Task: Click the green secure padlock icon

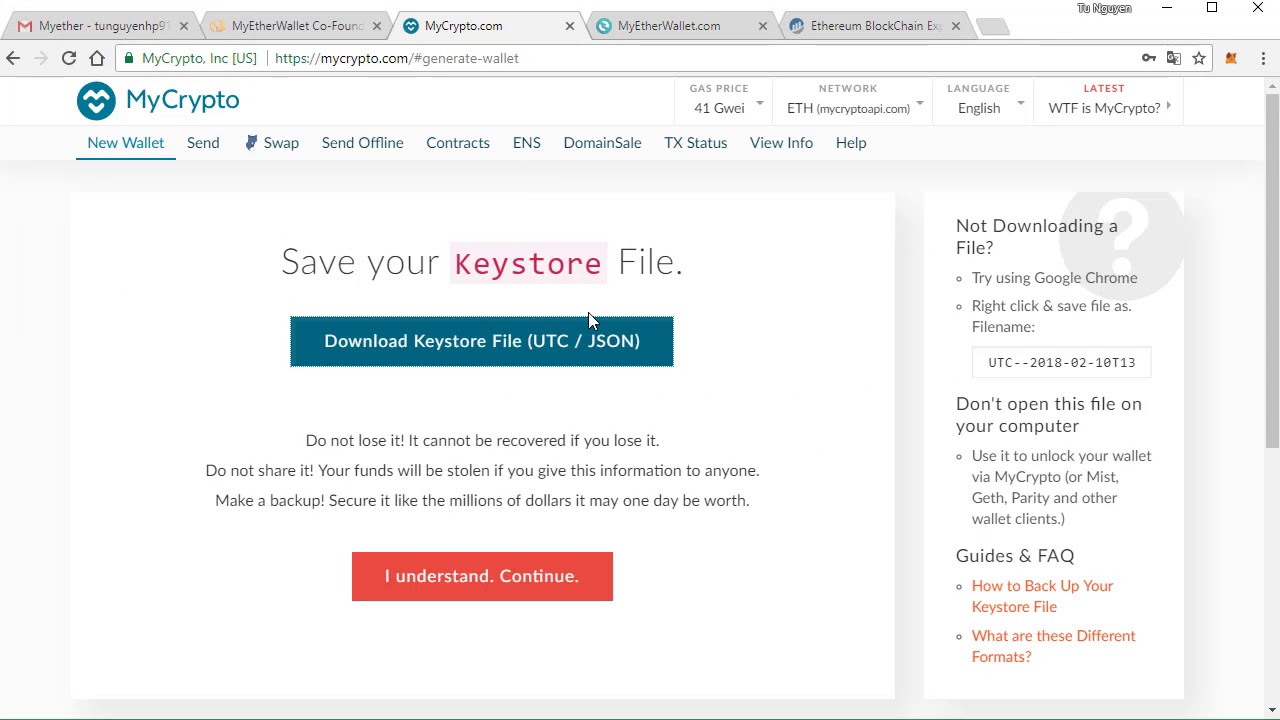Action: click(129, 58)
